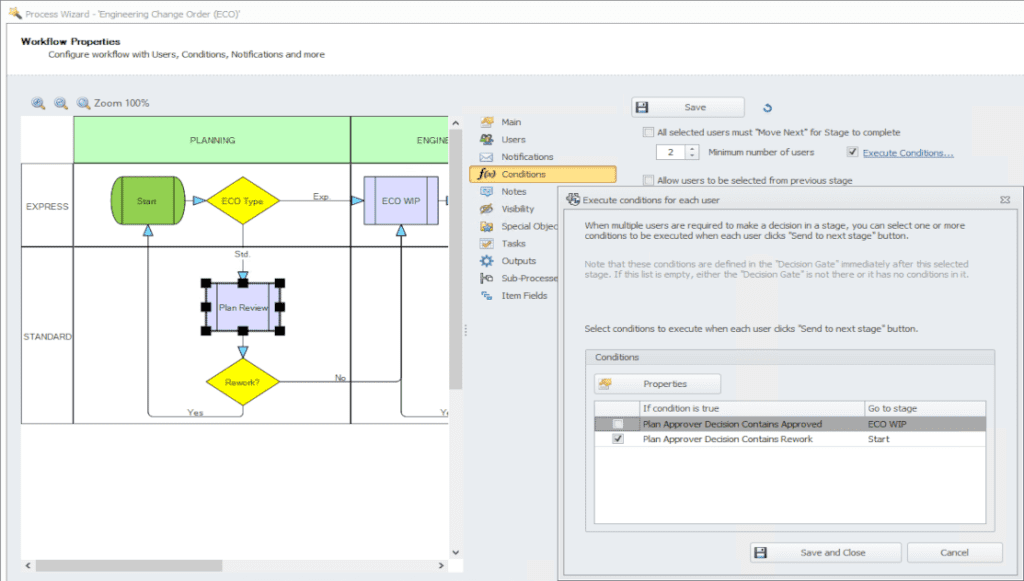This screenshot has width=1024, height=581.
Task: Click the Outputs gear icon
Action: [x=487, y=260]
